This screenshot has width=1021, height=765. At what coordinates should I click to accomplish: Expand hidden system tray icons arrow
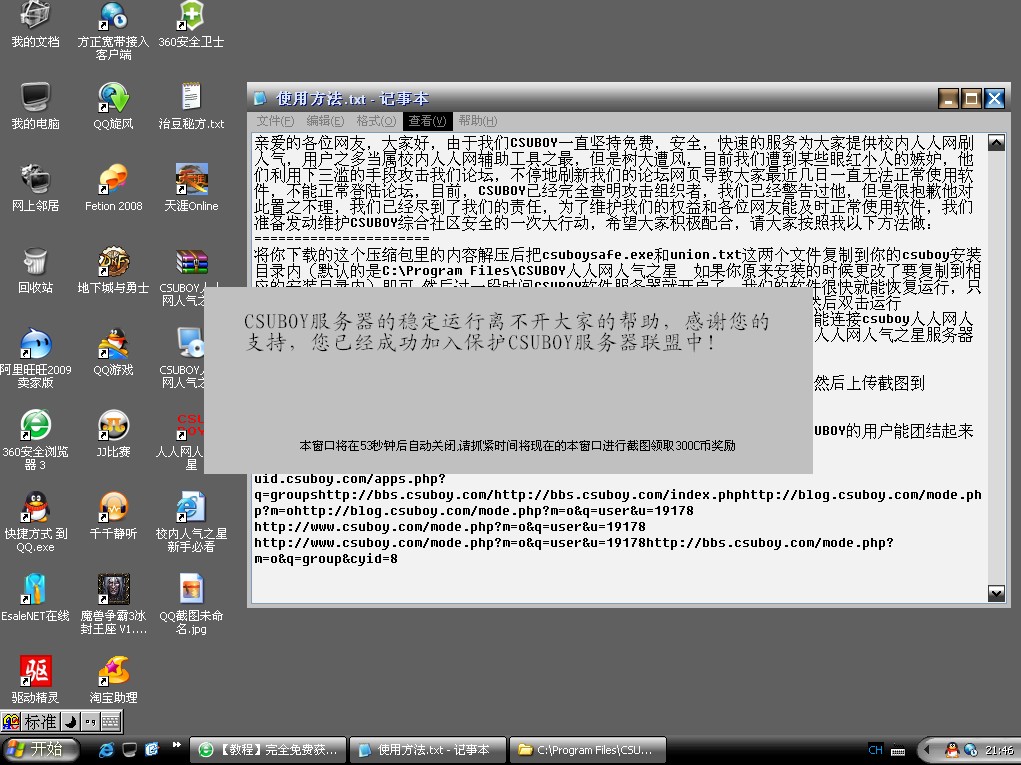click(927, 750)
